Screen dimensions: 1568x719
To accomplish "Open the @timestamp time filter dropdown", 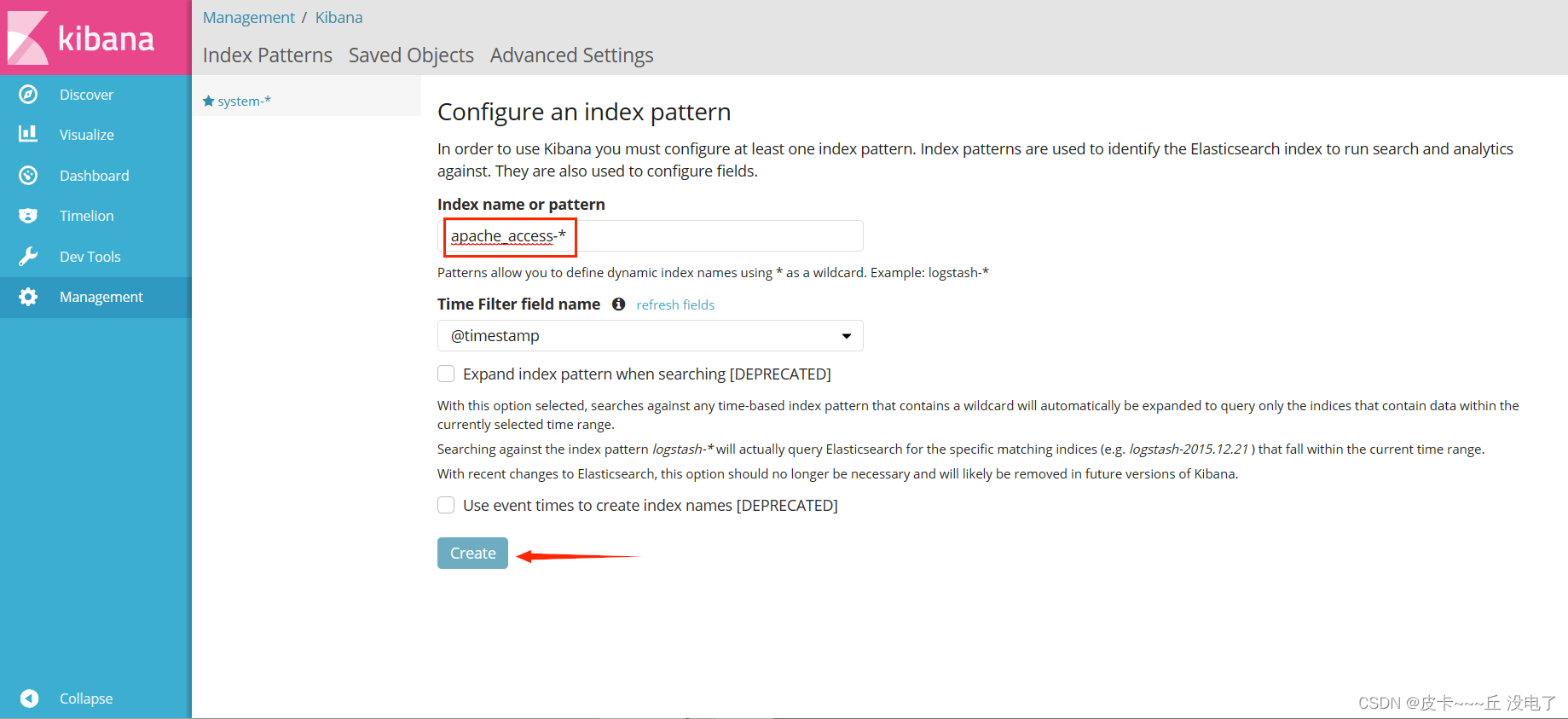I will 651,335.
